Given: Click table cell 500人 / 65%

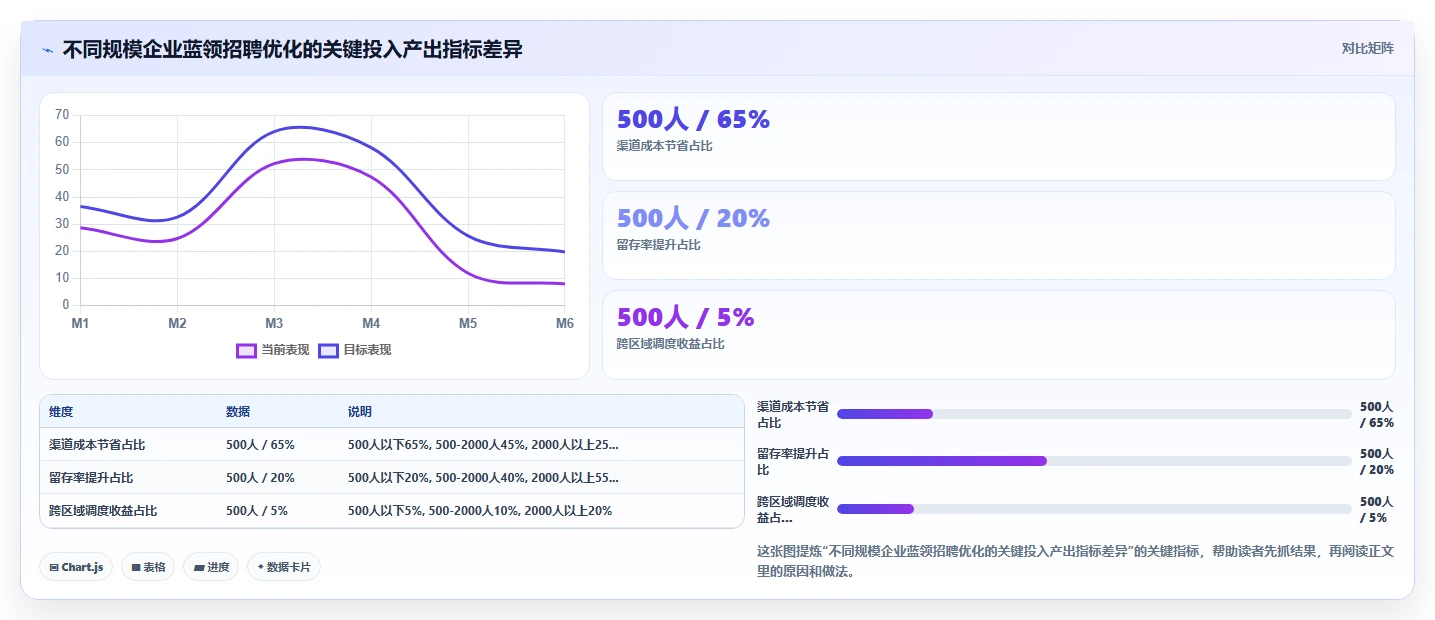Looking at the screenshot, I should pyautogui.click(x=260, y=445).
